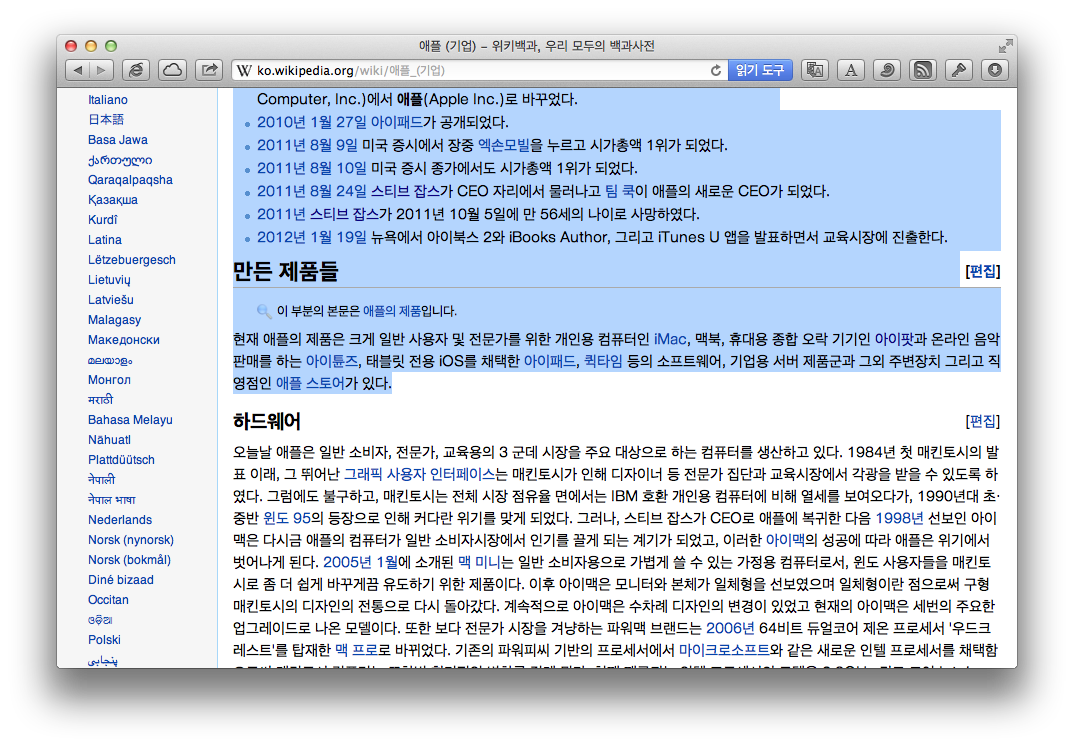Edit the 만든 제품들 section via [편집]

[x=982, y=271]
